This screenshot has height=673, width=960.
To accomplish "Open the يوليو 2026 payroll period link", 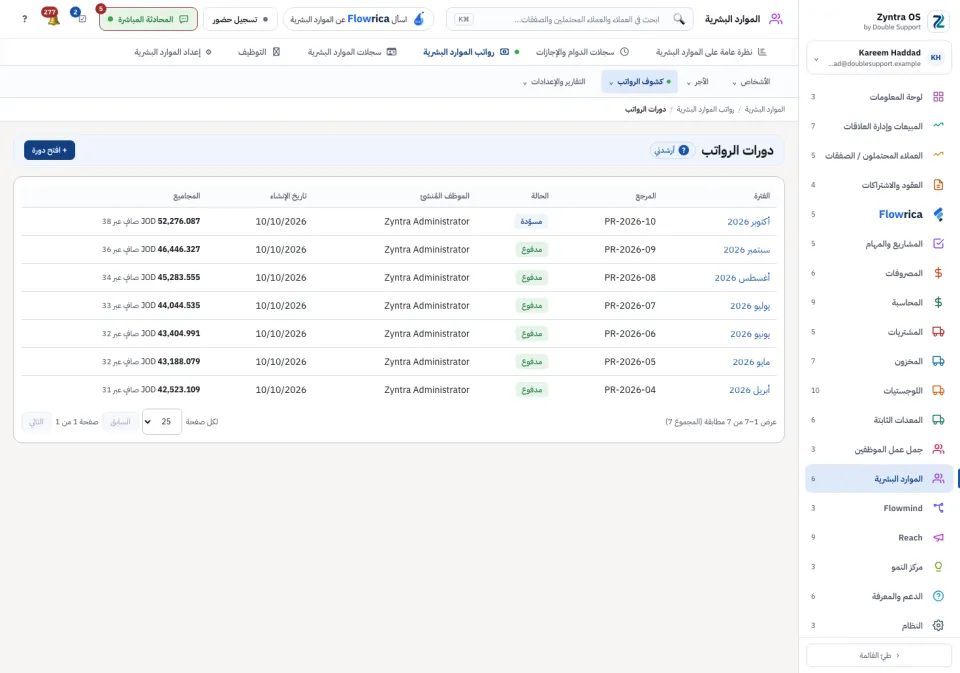I will [750, 306].
